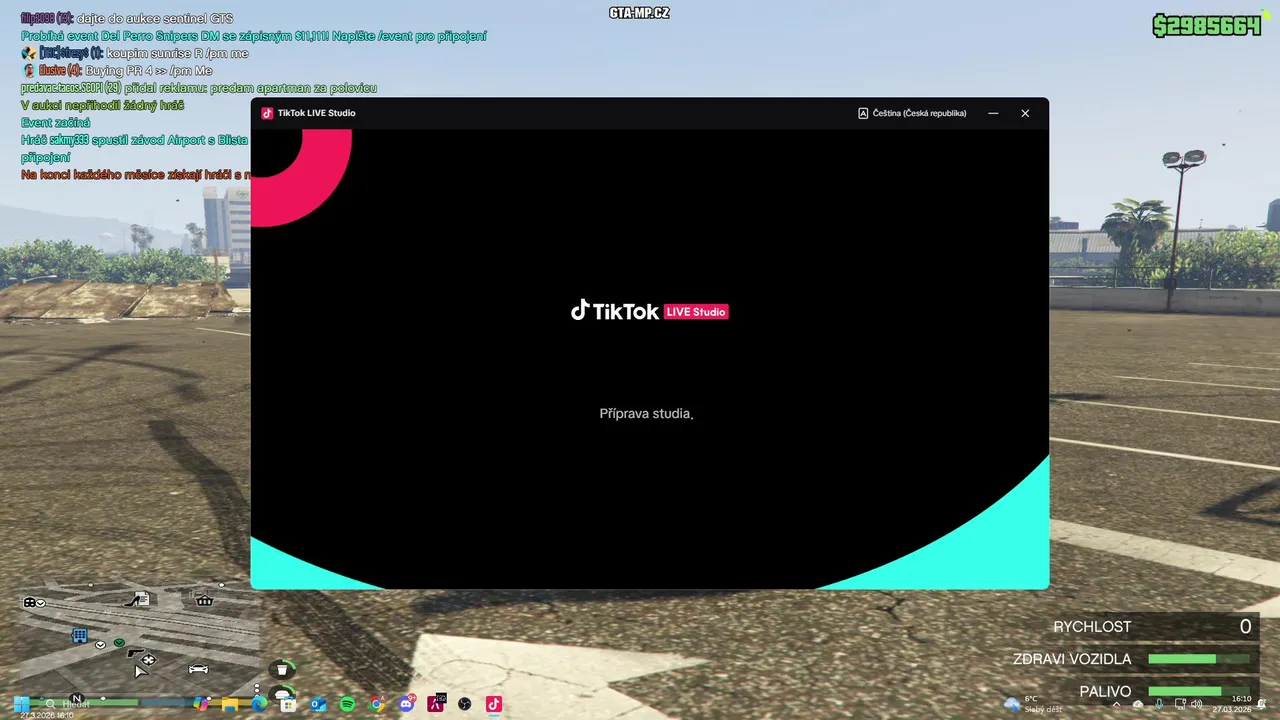The width and height of the screenshot is (1280, 720).
Task: Open Microsoft Store from the taskbar
Action: (289, 704)
